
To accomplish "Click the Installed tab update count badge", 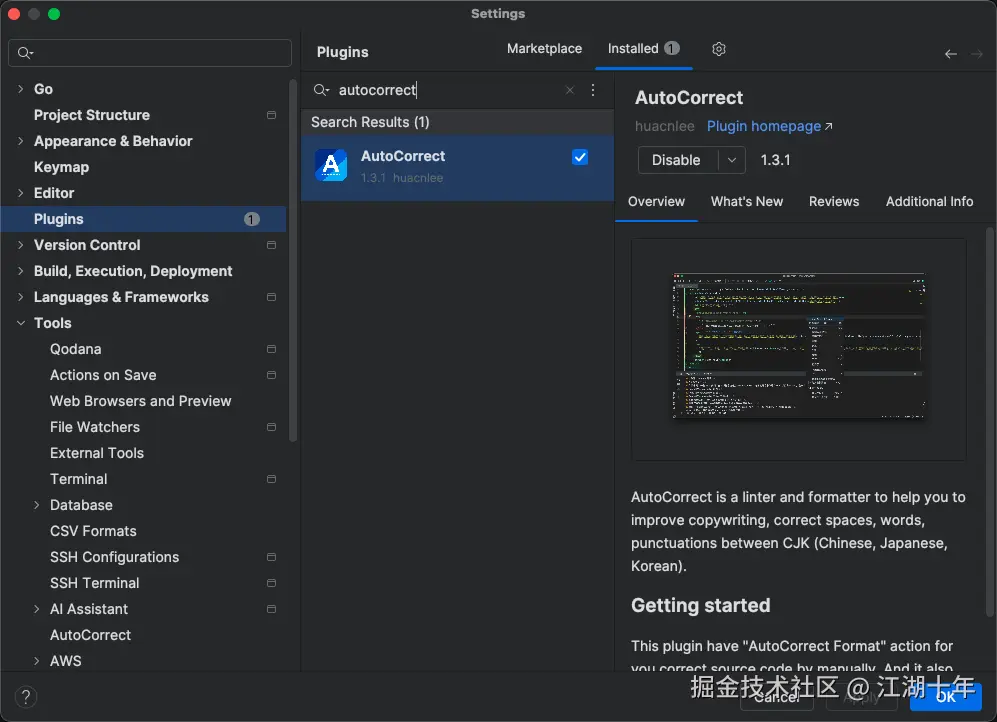I will click(x=672, y=48).
